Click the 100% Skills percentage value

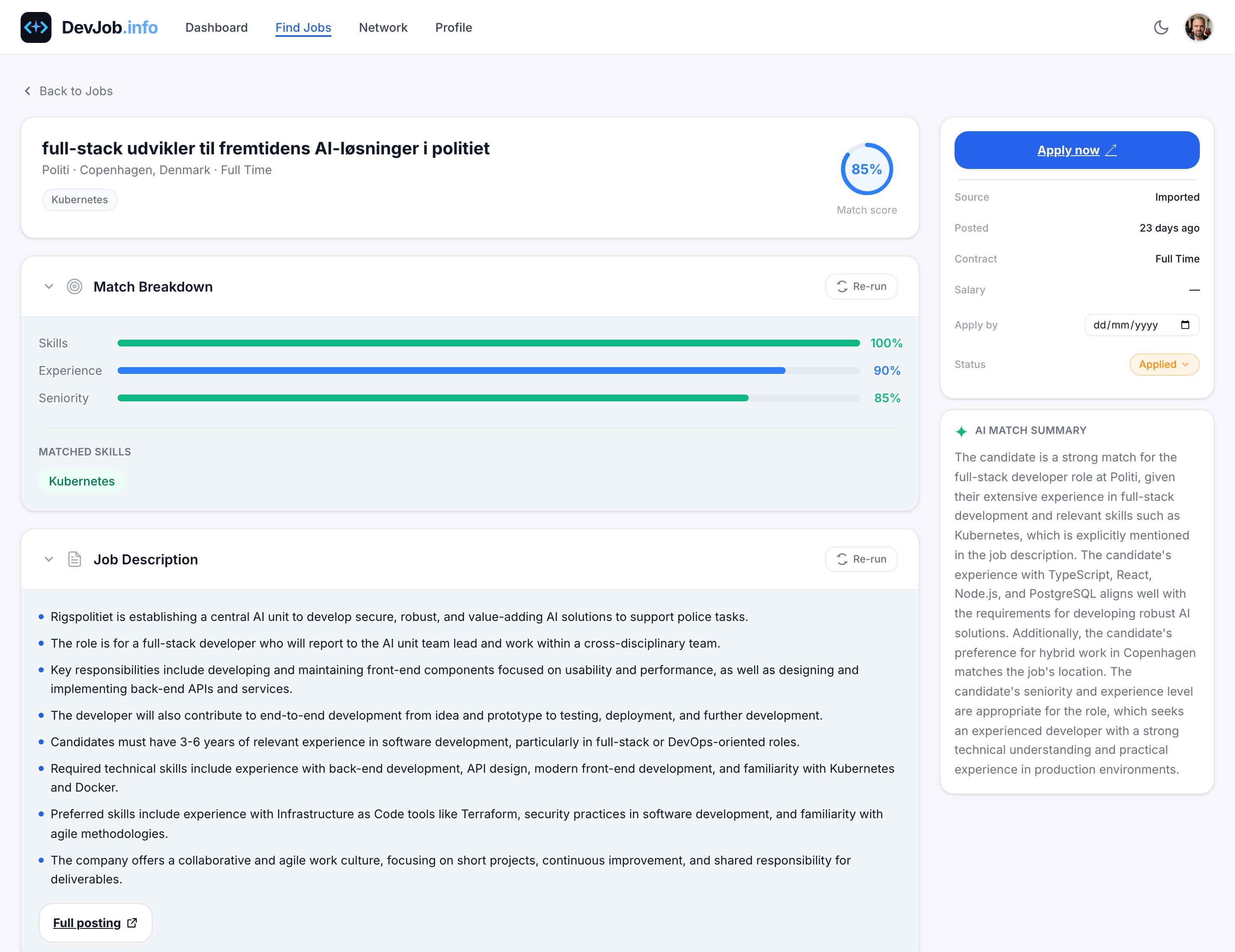[x=886, y=343]
